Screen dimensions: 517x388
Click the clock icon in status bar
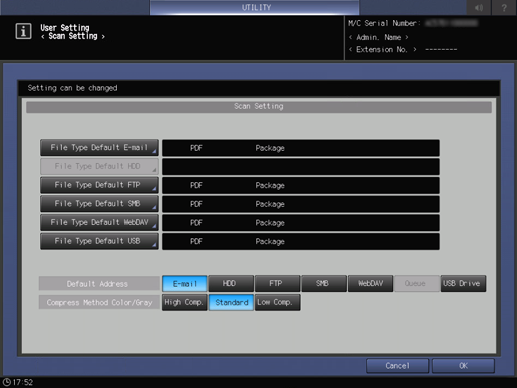point(6,382)
